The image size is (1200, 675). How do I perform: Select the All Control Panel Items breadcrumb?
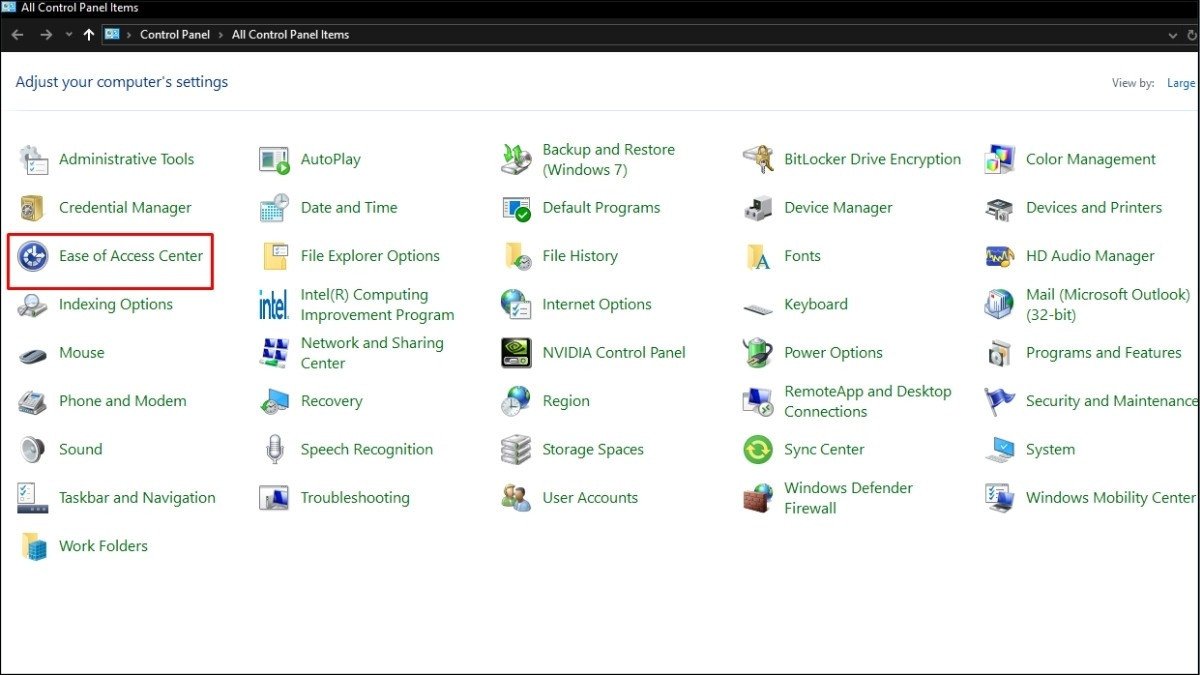[x=290, y=35]
